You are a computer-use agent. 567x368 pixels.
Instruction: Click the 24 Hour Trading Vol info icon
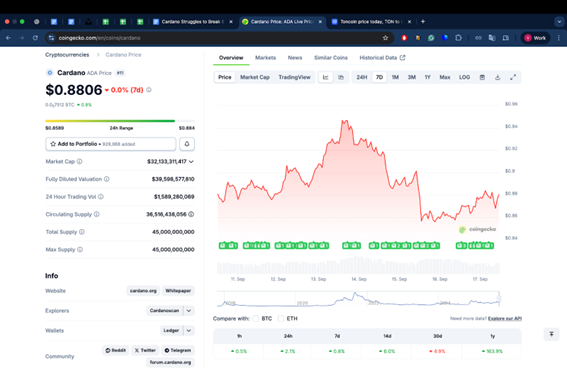(101, 197)
